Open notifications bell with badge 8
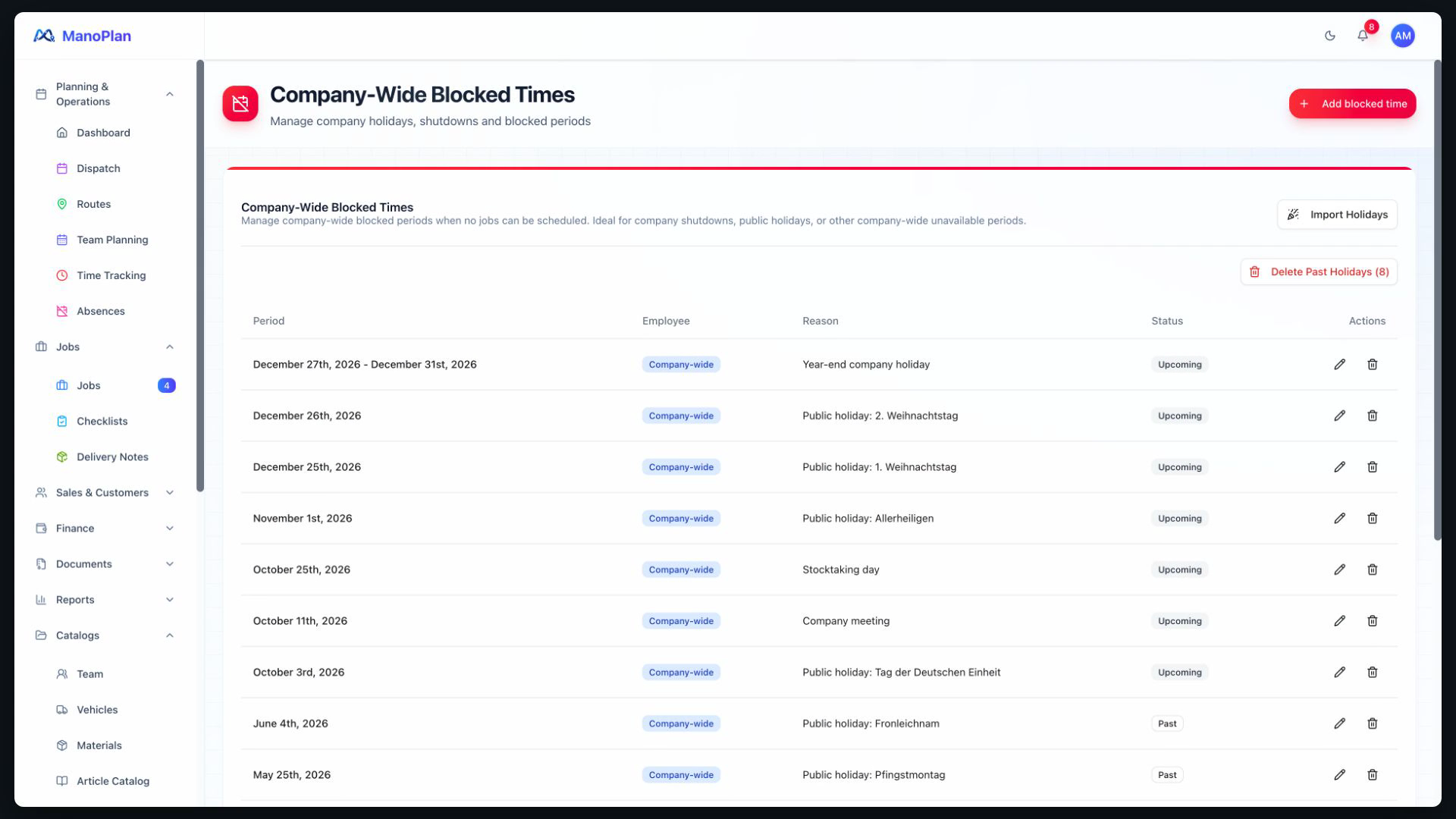Image resolution: width=1456 pixels, height=819 pixels. coord(1363,36)
